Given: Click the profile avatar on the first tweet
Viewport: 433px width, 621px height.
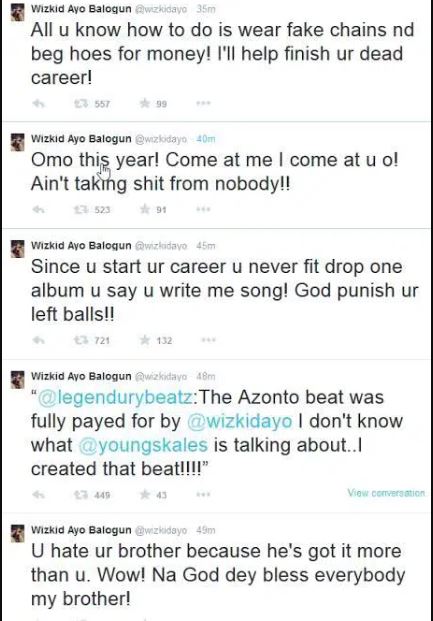Looking at the screenshot, I should pos(17,12).
